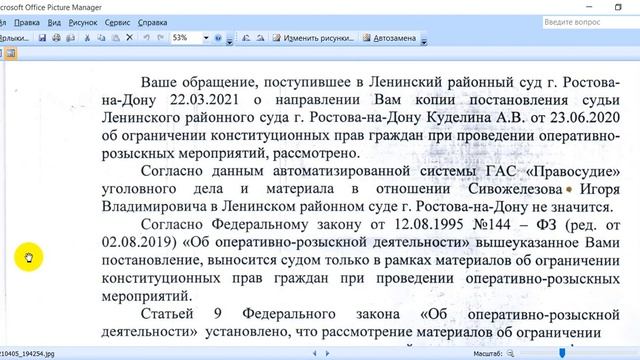This screenshot has width=640, height=360.
Task: Open the Рисунок menu
Action: tap(83, 23)
